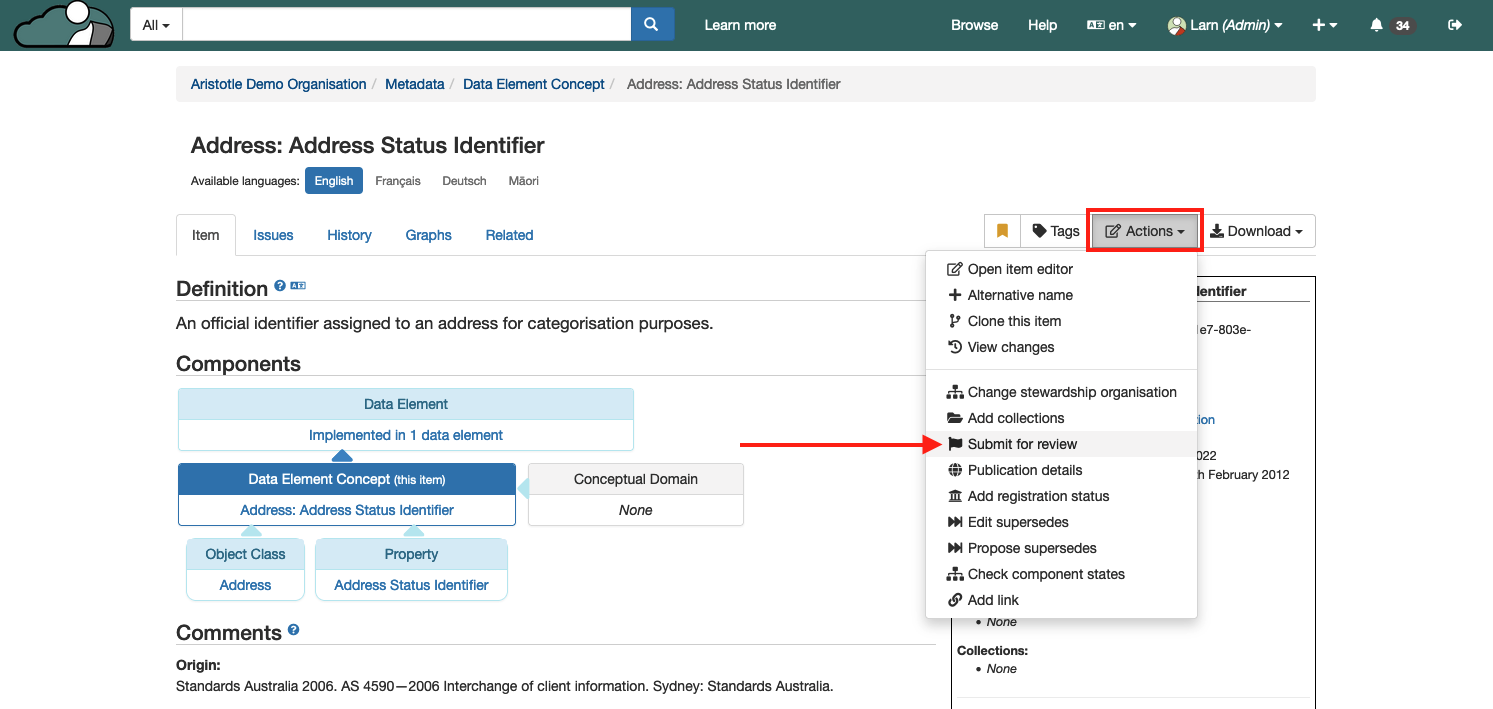Choose Clone this item from menu
The height and width of the screenshot is (709, 1493).
tap(1014, 321)
